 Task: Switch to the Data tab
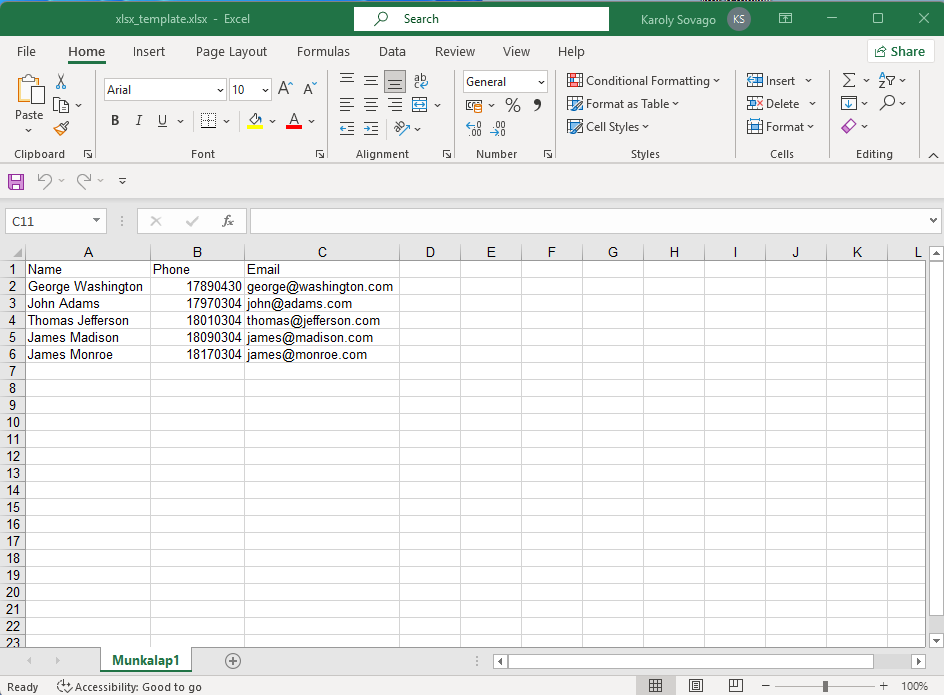[393, 52]
